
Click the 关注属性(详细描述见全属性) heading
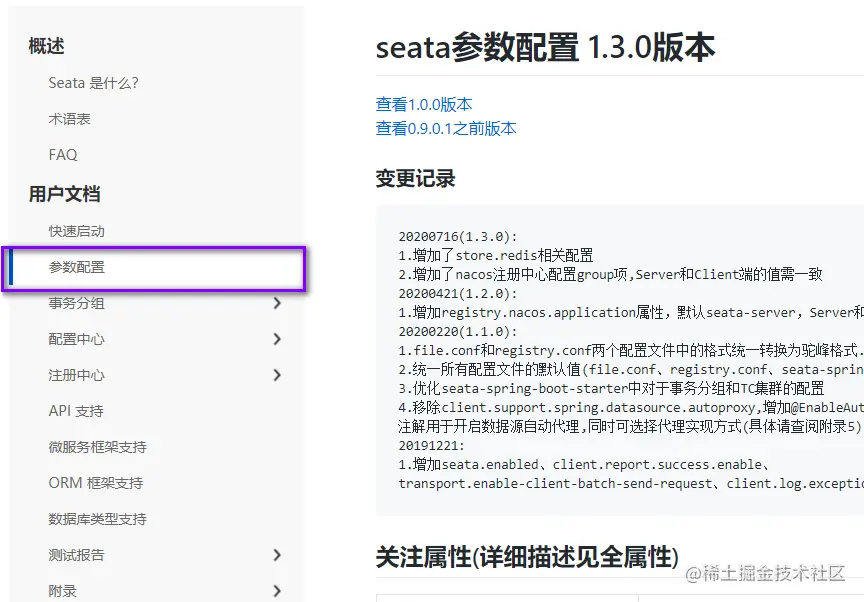pos(527,557)
